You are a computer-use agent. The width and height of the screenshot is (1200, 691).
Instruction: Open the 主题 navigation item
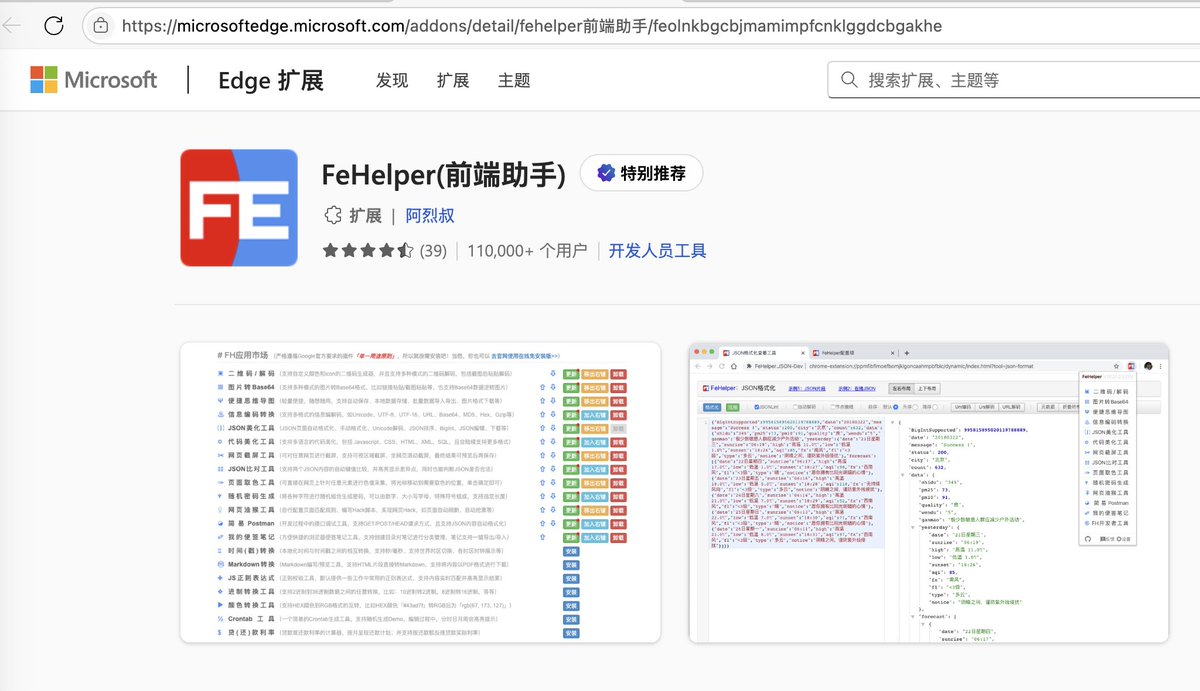(x=514, y=80)
